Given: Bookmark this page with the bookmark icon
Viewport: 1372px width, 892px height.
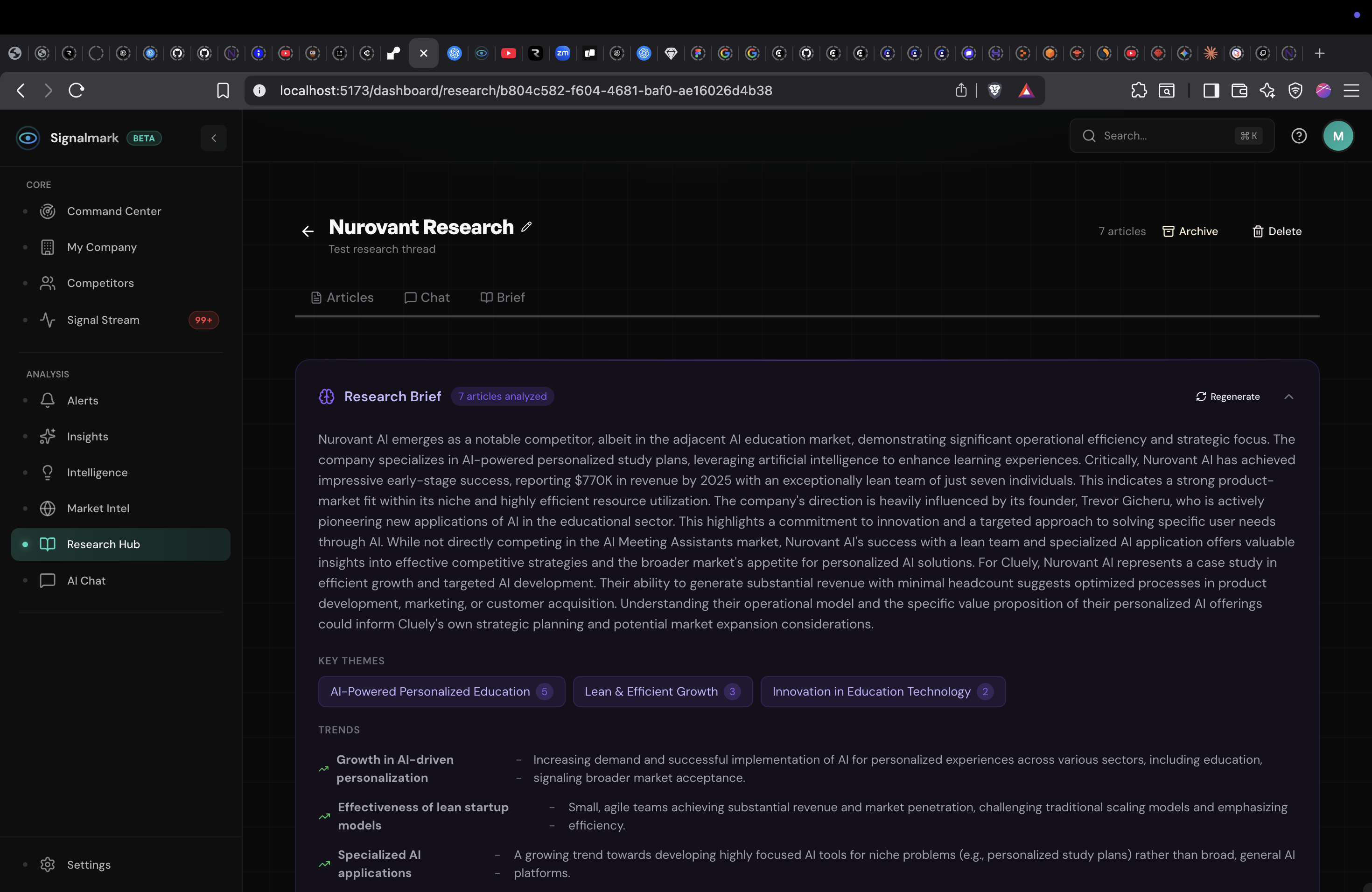Looking at the screenshot, I should click(x=223, y=91).
